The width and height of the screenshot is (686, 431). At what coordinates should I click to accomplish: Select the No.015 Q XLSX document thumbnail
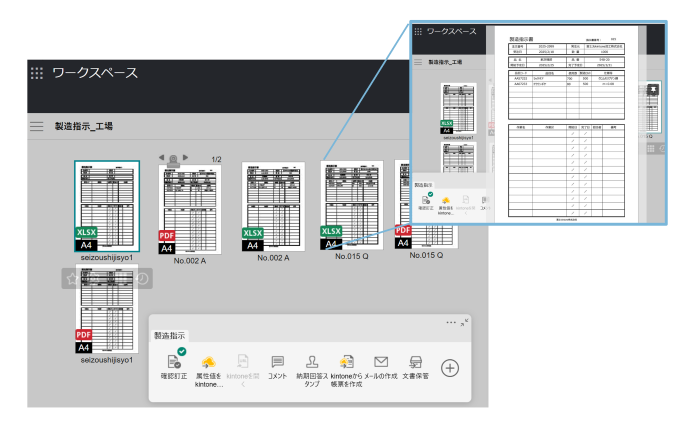[x=351, y=205]
